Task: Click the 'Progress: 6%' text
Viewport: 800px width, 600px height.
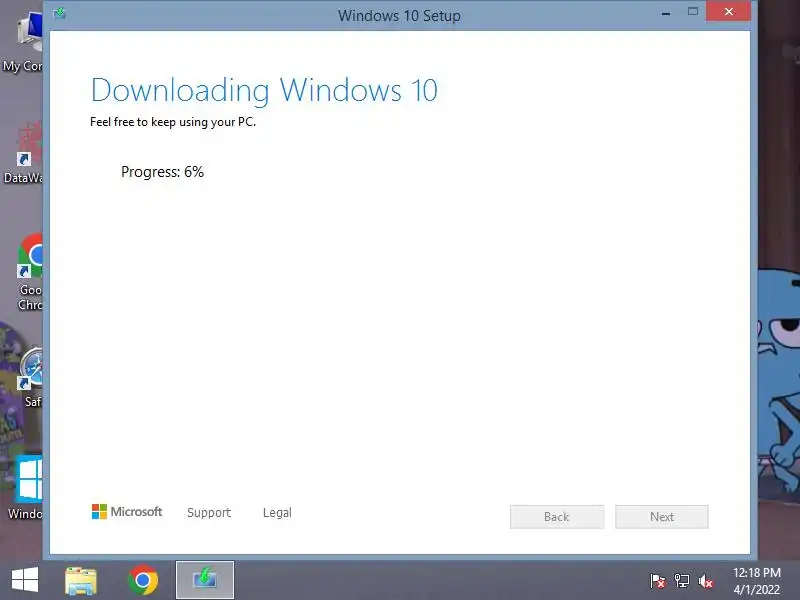Action: [162, 172]
